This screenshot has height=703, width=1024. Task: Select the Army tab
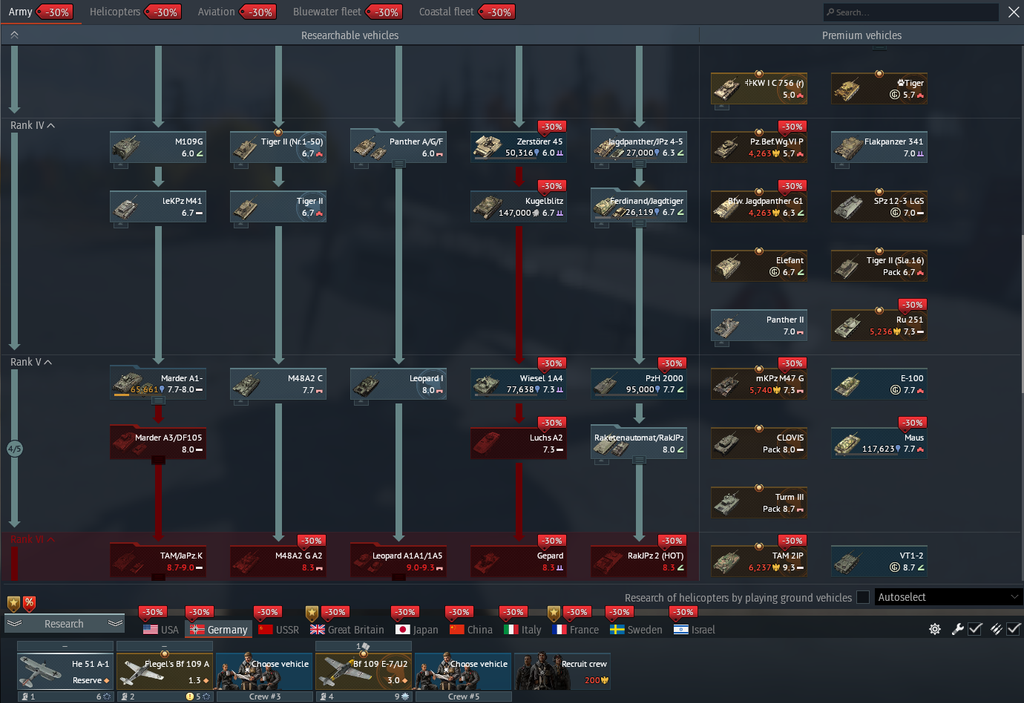40,12
